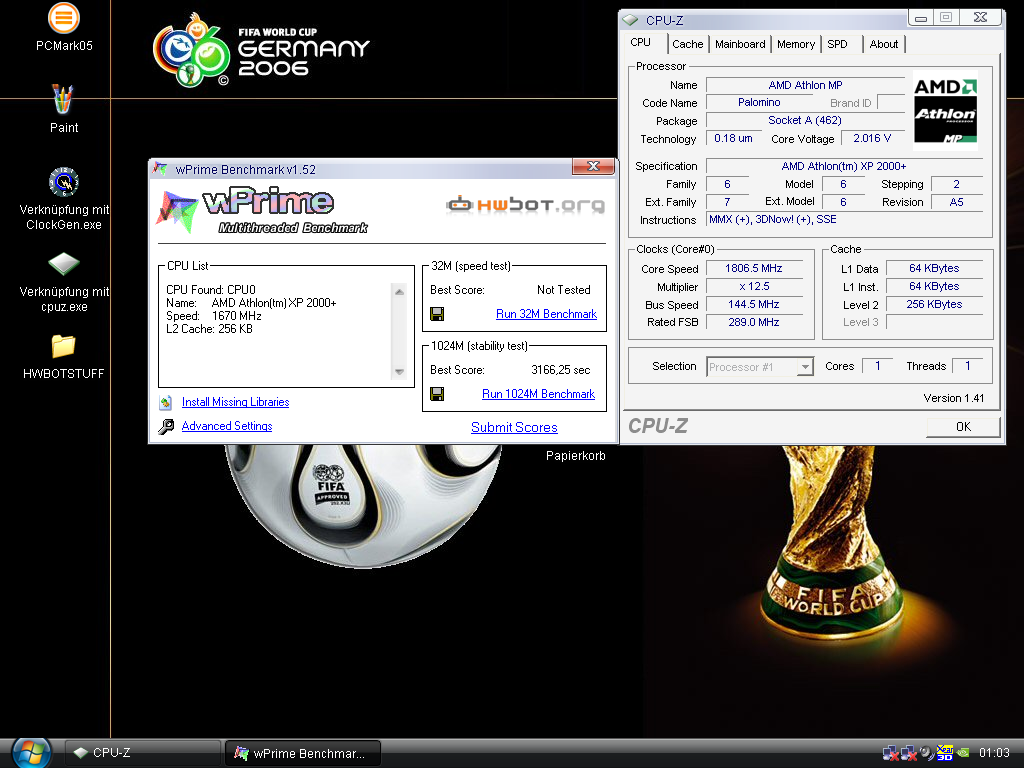
Task: Click the CPU-Z taskbar button
Action: click(x=142, y=753)
